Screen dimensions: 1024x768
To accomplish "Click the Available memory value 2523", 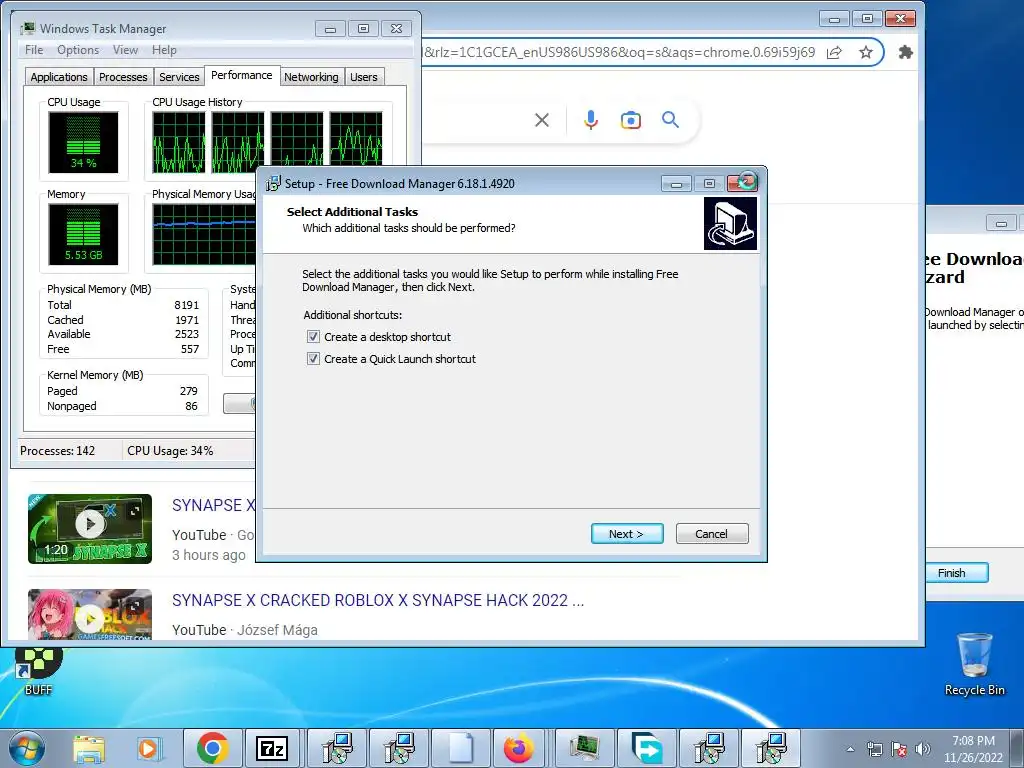I will (x=187, y=334).
